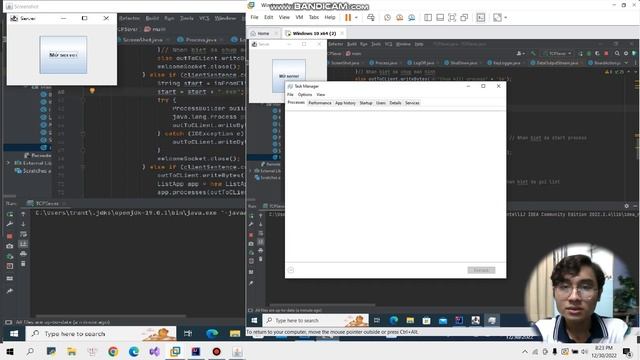
Task: Expand the power options arrow beside pause icon
Action: pyautogui.click(x=356, y=18)
